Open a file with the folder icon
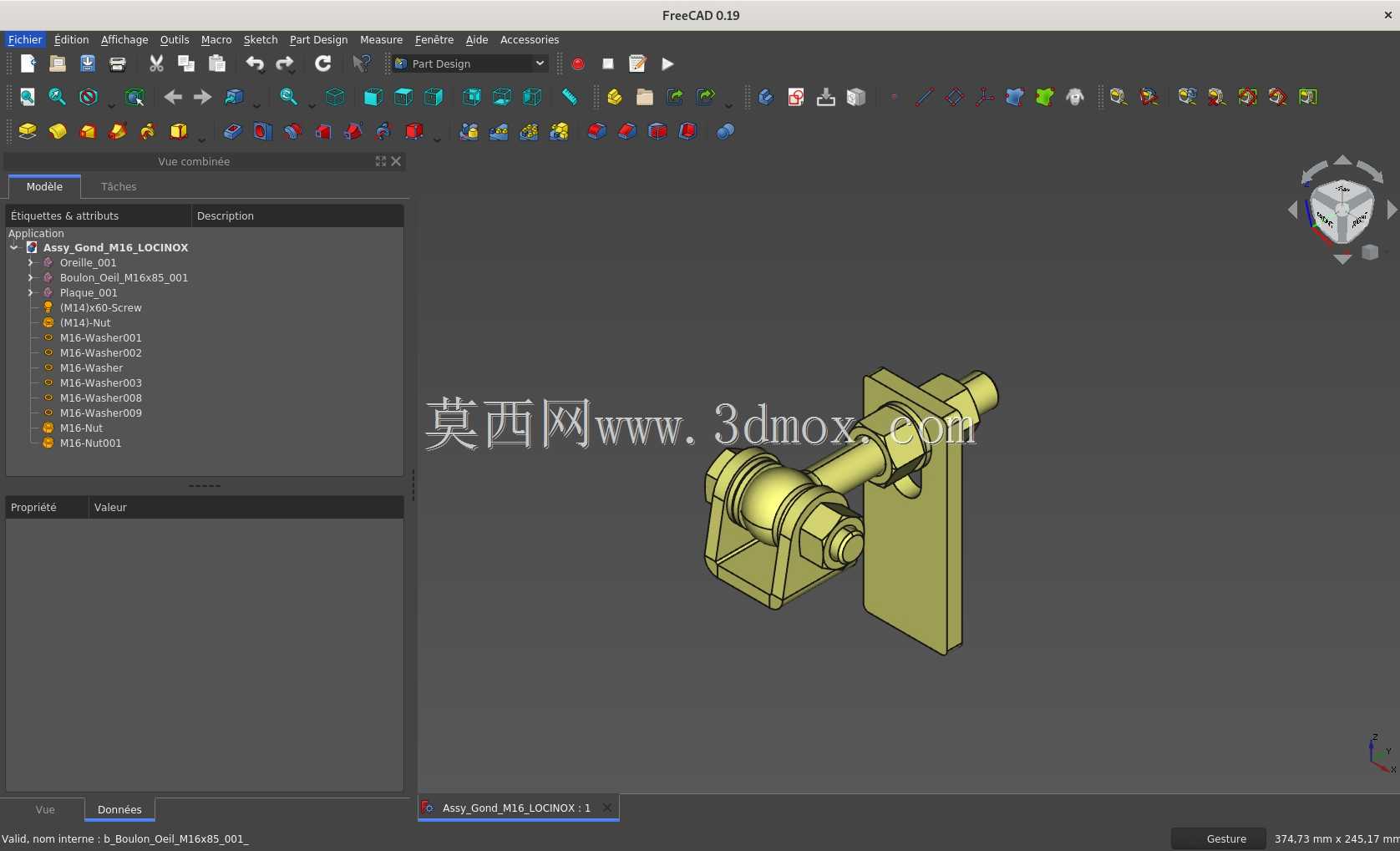This screenshot has width=1400, height=851. click(58, 63)
